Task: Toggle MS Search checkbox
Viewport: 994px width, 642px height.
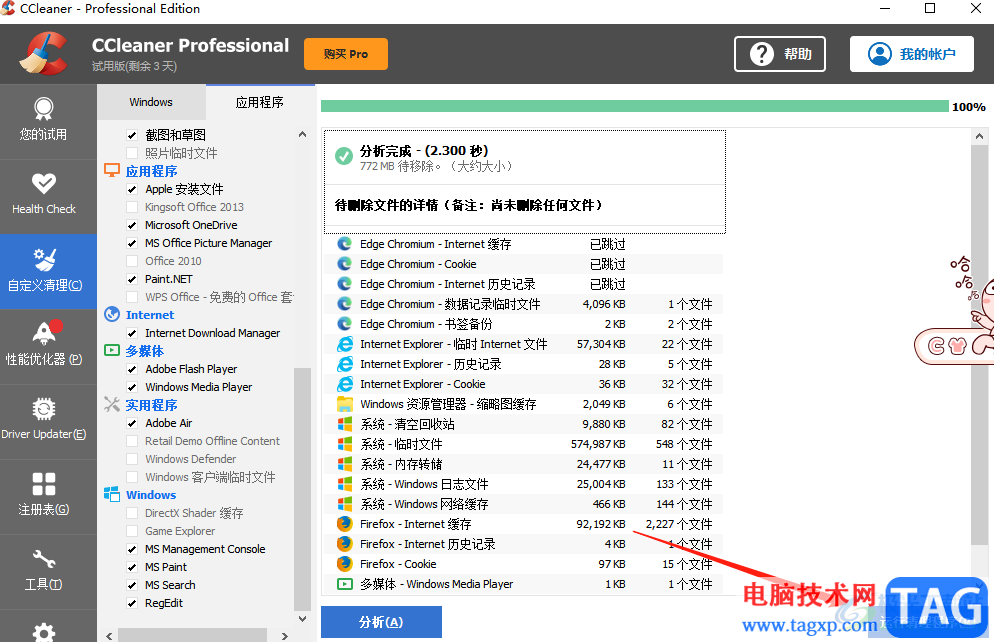Action: (132, 585)
